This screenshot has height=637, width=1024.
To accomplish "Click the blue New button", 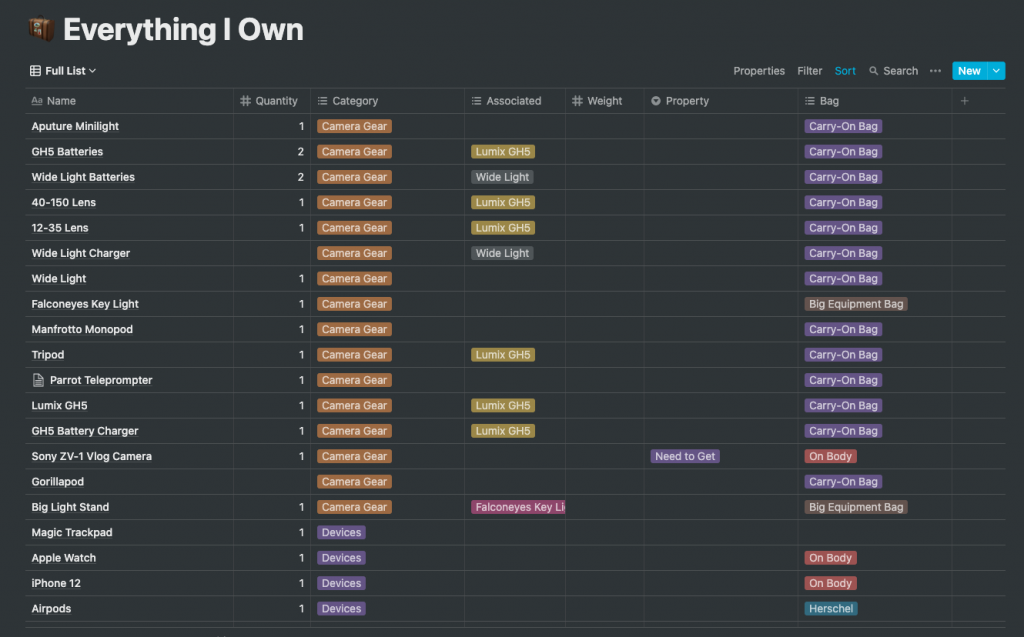I will point(968,71).
